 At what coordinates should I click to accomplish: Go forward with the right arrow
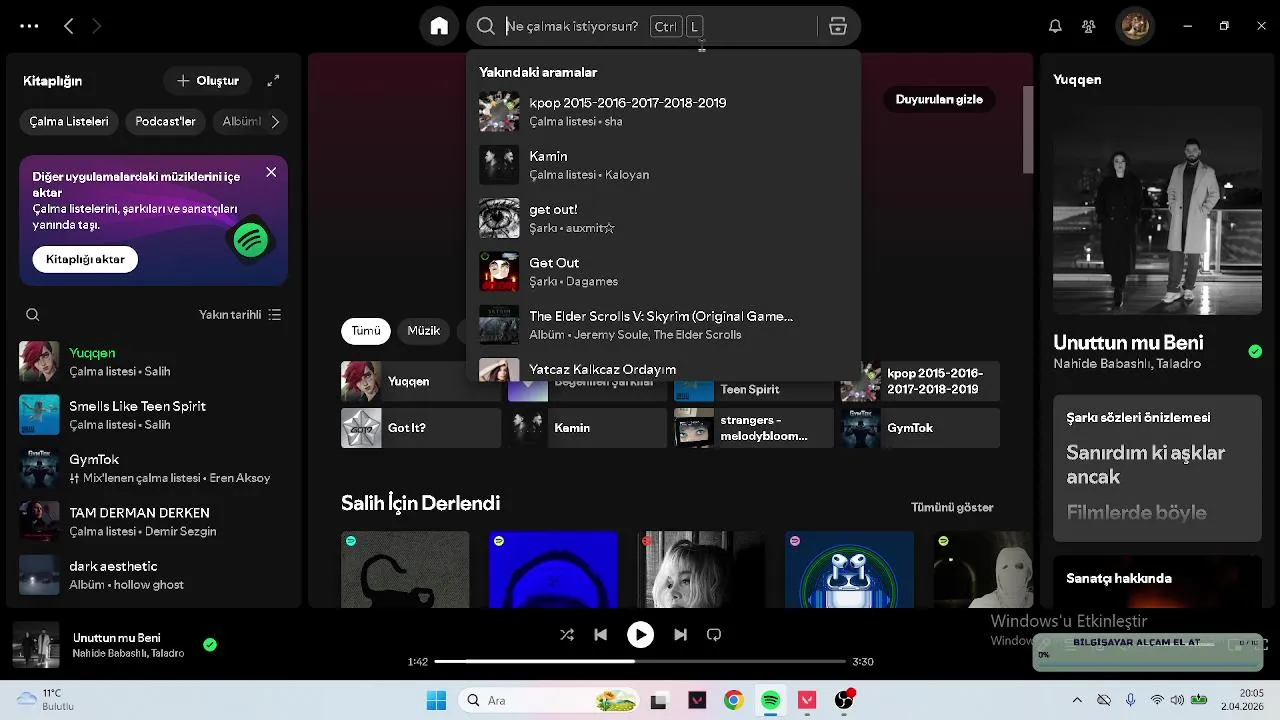click(x=96, y=26)
